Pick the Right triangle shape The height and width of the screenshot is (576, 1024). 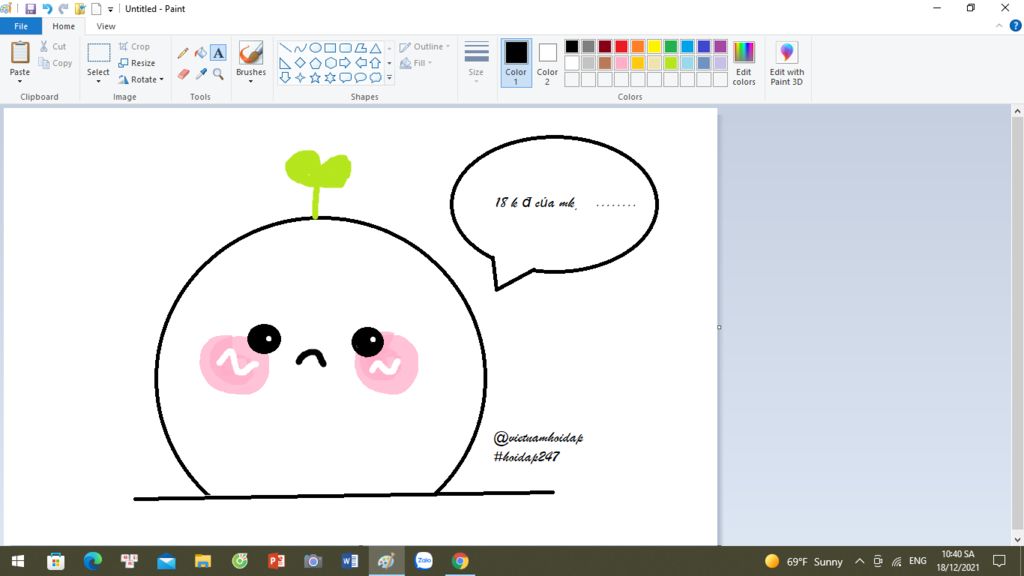(285, 63)
